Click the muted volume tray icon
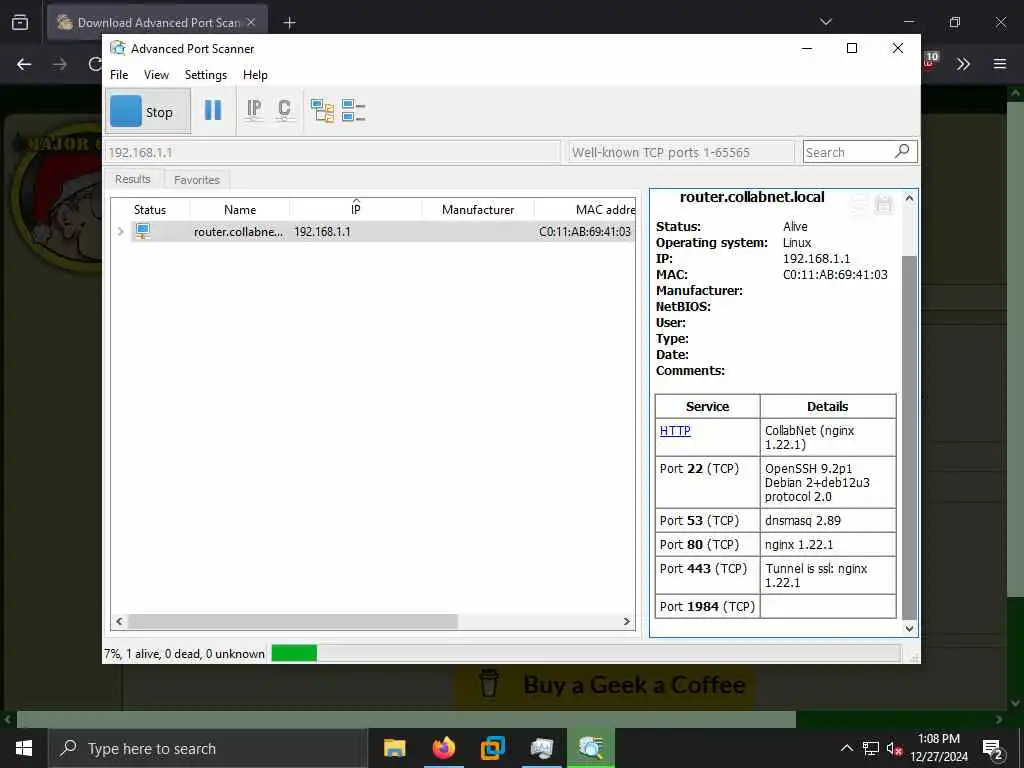Viewport: 1024px width, 768px height. point(895,748)
